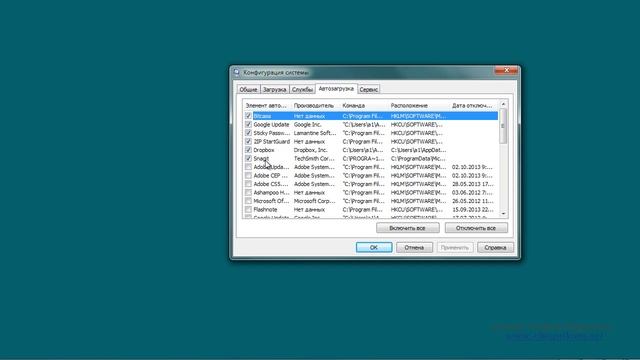Image resolution: width=640 pixels, height=360 pixels.
Task: Click the C:\Users\a1\AppDat... location cell
Action: tap(418, 150)
